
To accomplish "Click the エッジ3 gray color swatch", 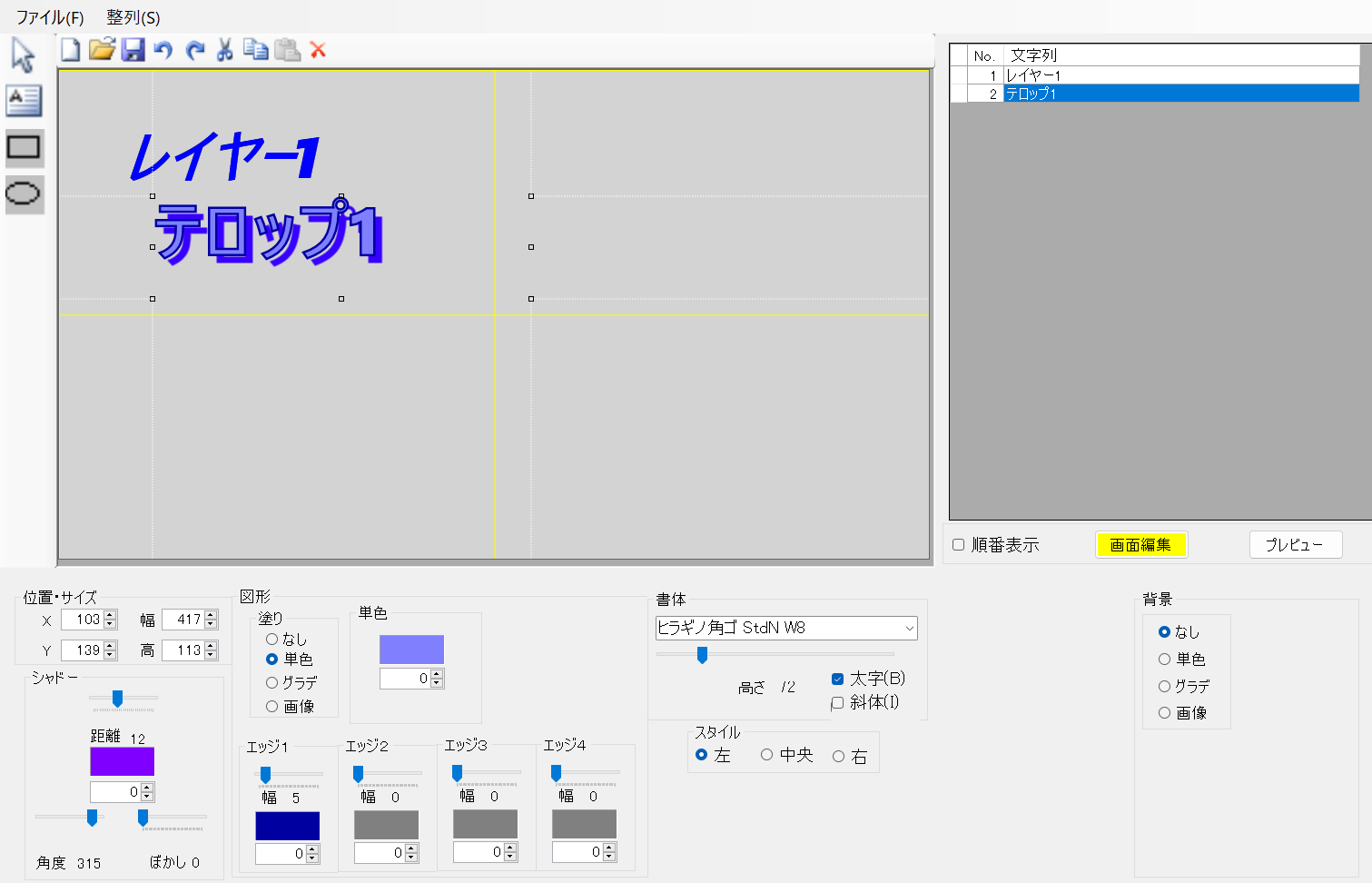I will 485,824.
